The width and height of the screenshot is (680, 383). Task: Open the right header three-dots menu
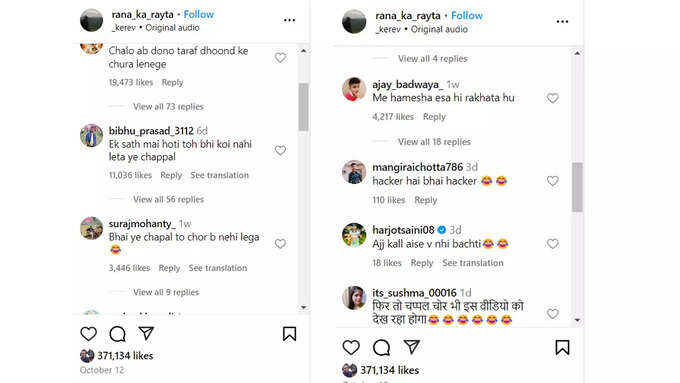pyautogui.click(x=562, y=22)
